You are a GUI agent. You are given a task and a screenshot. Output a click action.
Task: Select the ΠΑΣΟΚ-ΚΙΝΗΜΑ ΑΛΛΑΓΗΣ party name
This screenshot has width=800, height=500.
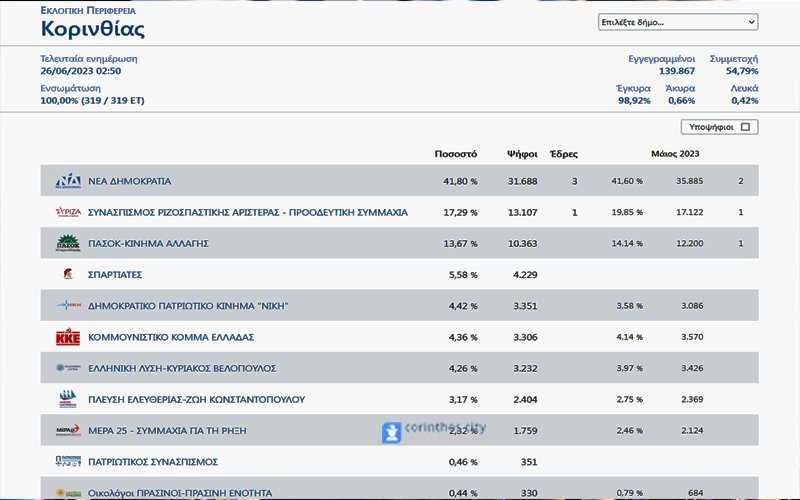pyautogui.click(x=148, y=243)
